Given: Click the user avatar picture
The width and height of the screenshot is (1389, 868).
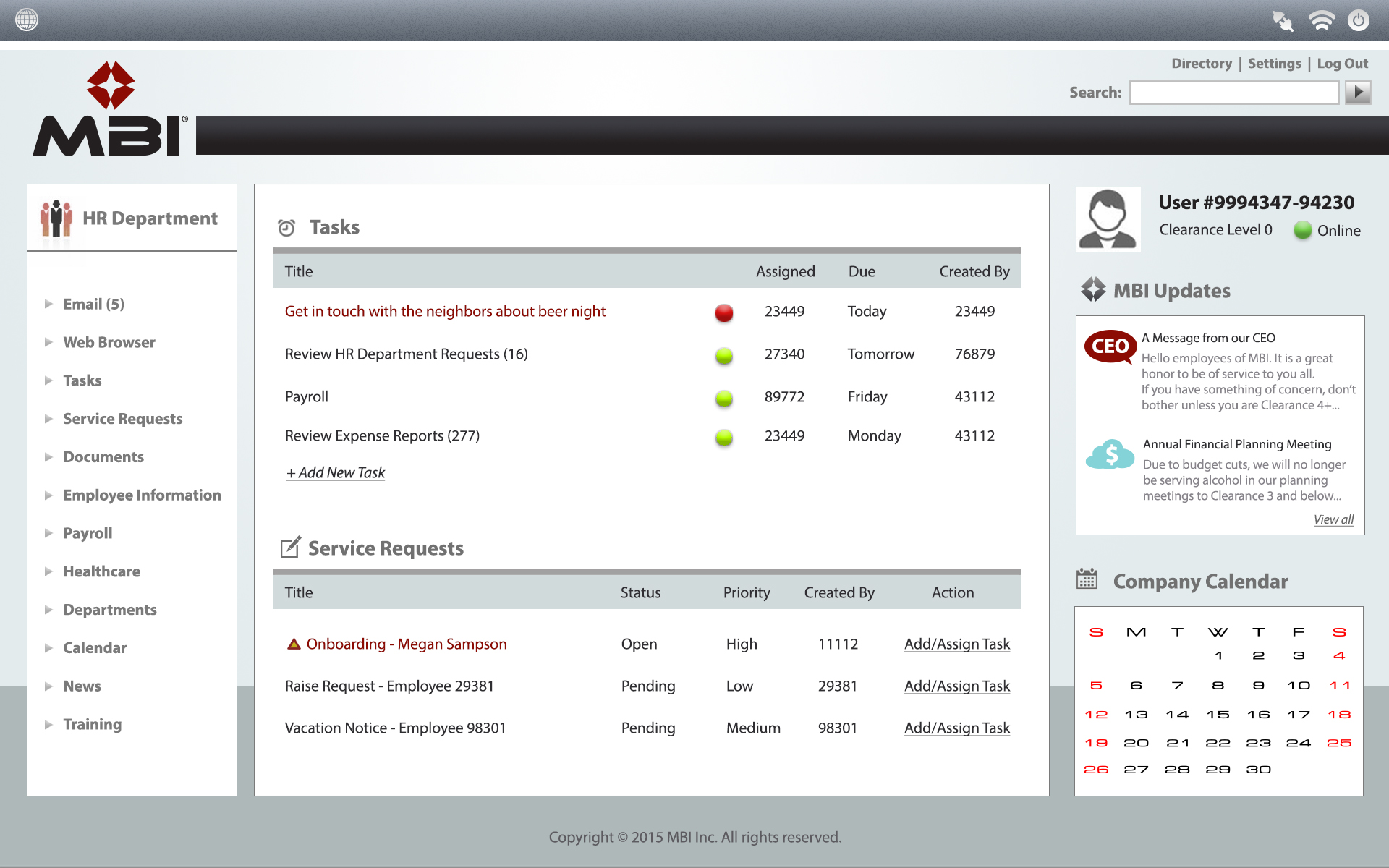Looking at the screenshot, I should [x=1108, y=219].
